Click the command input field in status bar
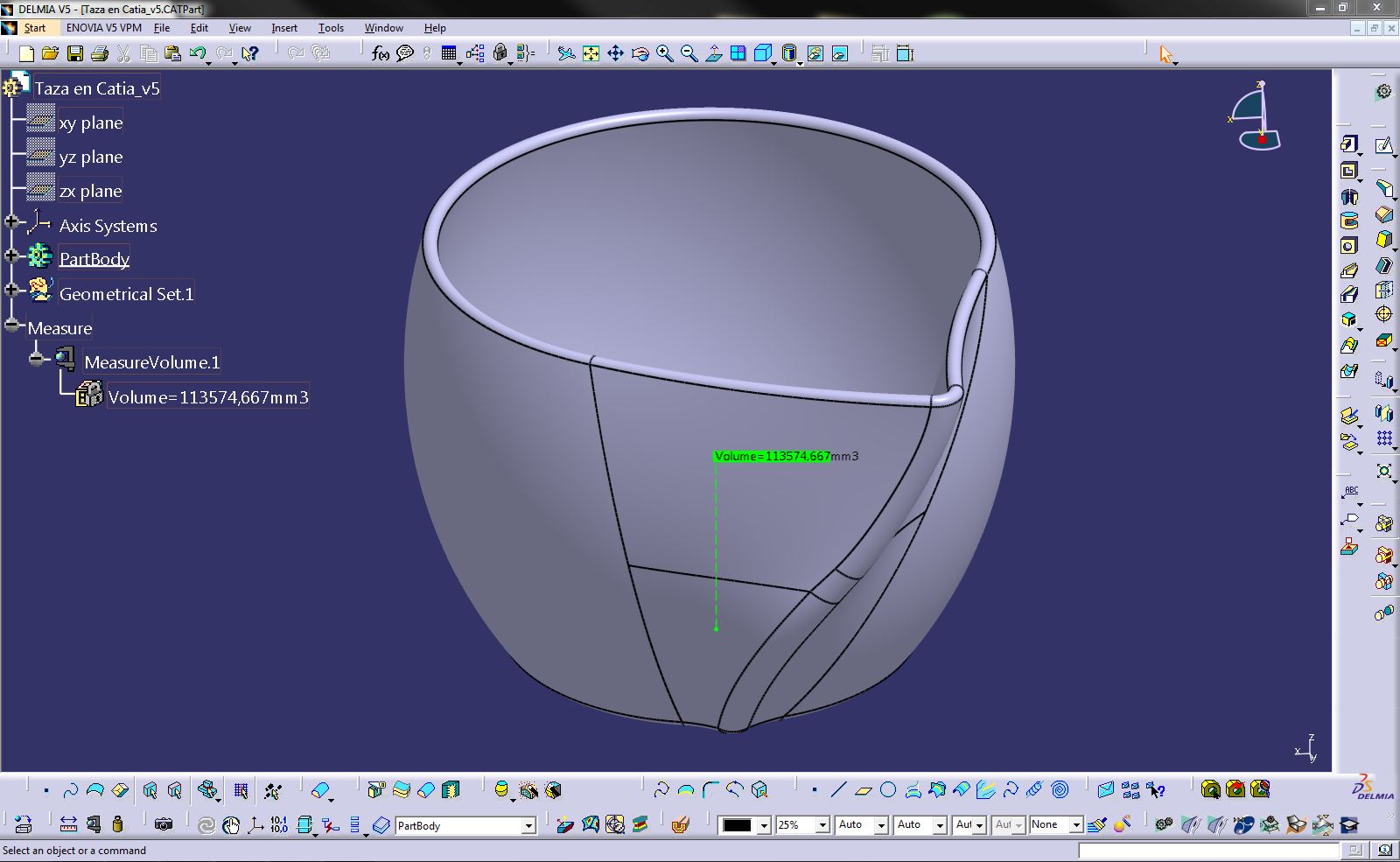1400x862 pixels. click(1208, 851)
